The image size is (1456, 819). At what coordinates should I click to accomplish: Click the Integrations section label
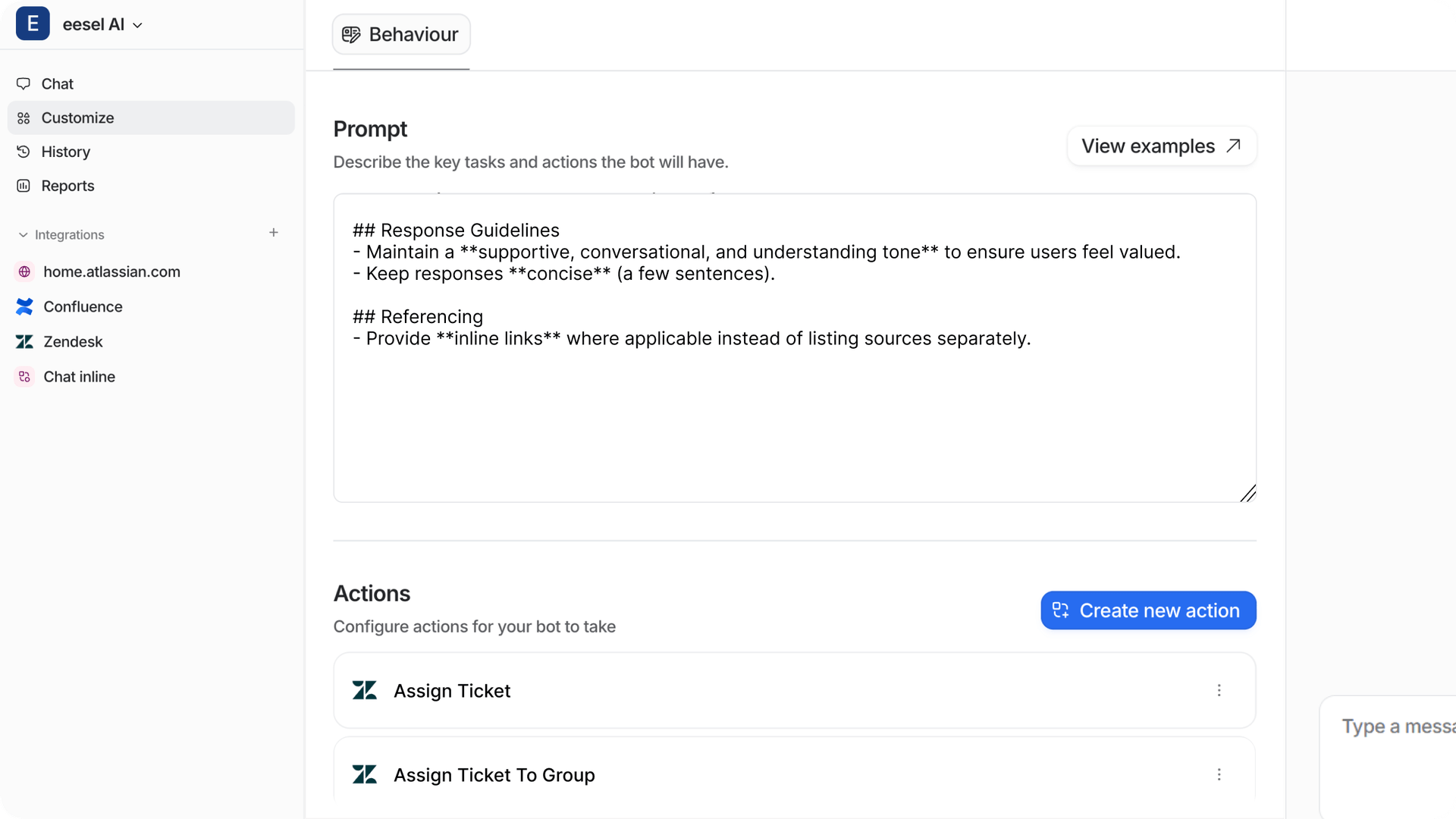(x=69, y=235)
